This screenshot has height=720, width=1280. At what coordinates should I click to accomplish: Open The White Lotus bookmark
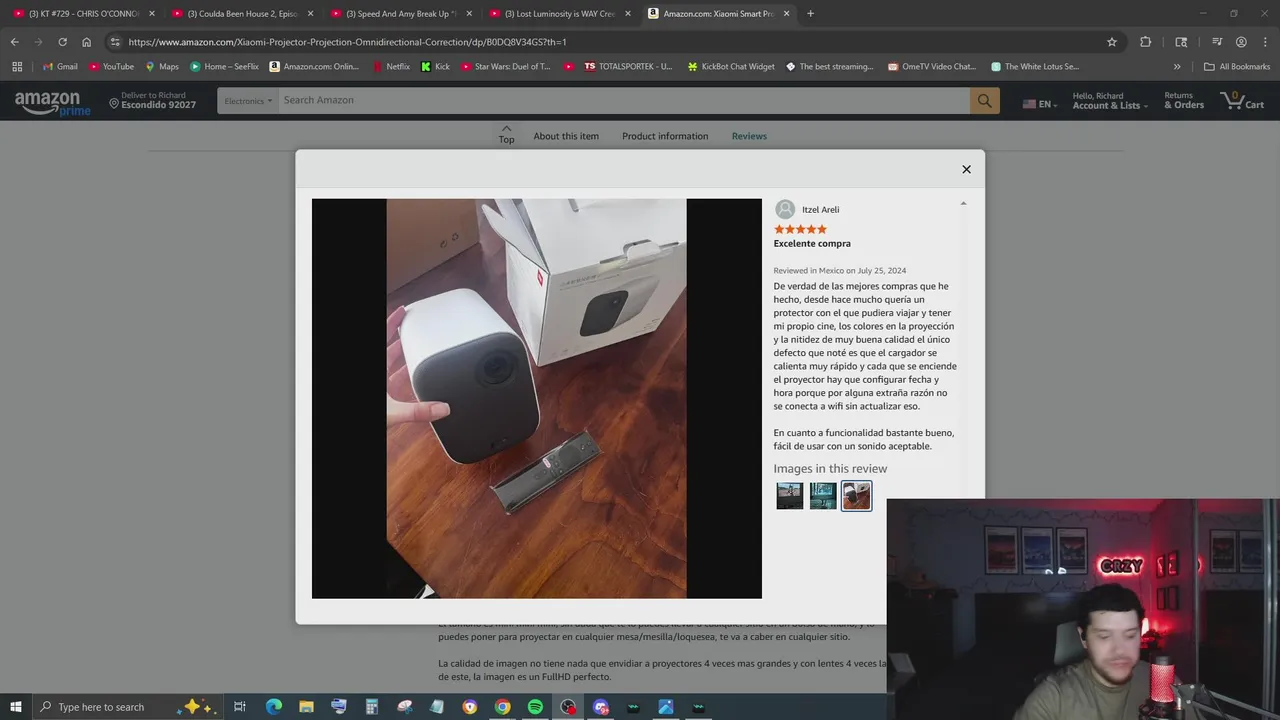pyautogui.click(x=1035, y=67)
